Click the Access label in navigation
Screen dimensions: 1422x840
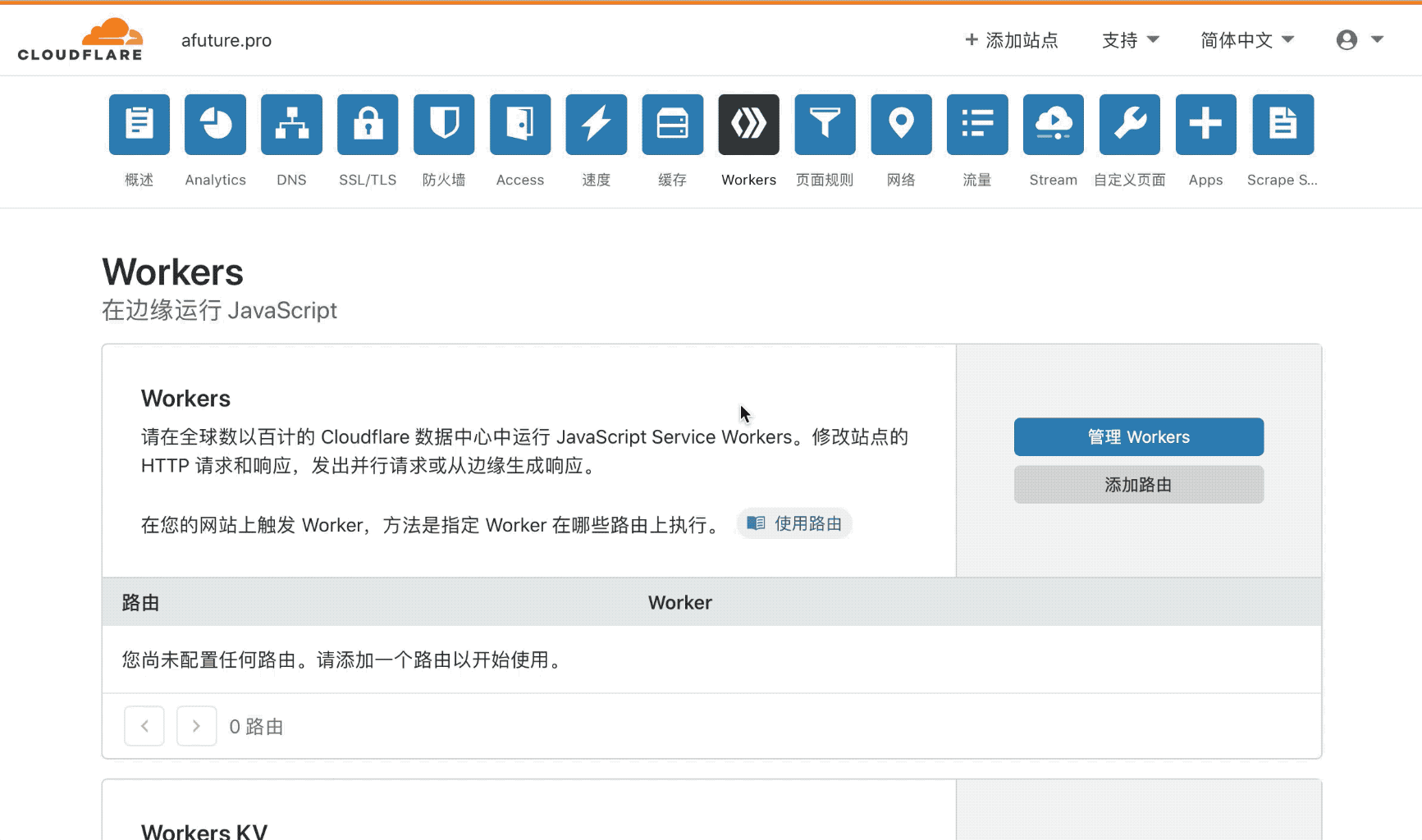[x=520, y=180]
